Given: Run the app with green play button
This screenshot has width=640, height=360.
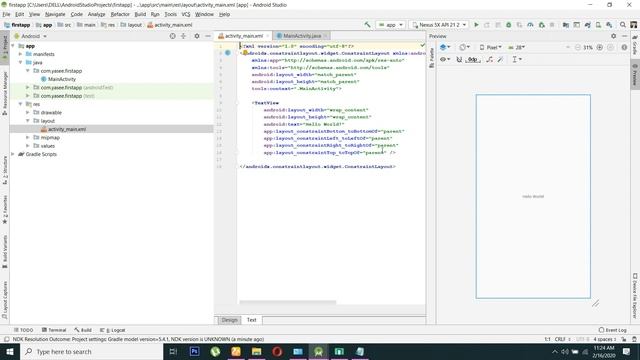Looking at the screenshot, I should pyautogui.click(x=476, y=25).
